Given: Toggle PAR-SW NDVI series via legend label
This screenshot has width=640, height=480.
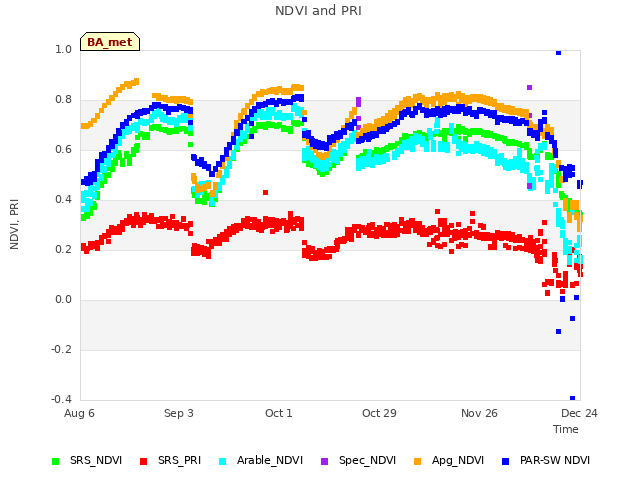Looking at the screenshot, I should pyautogui.click(x=555, y=460).
